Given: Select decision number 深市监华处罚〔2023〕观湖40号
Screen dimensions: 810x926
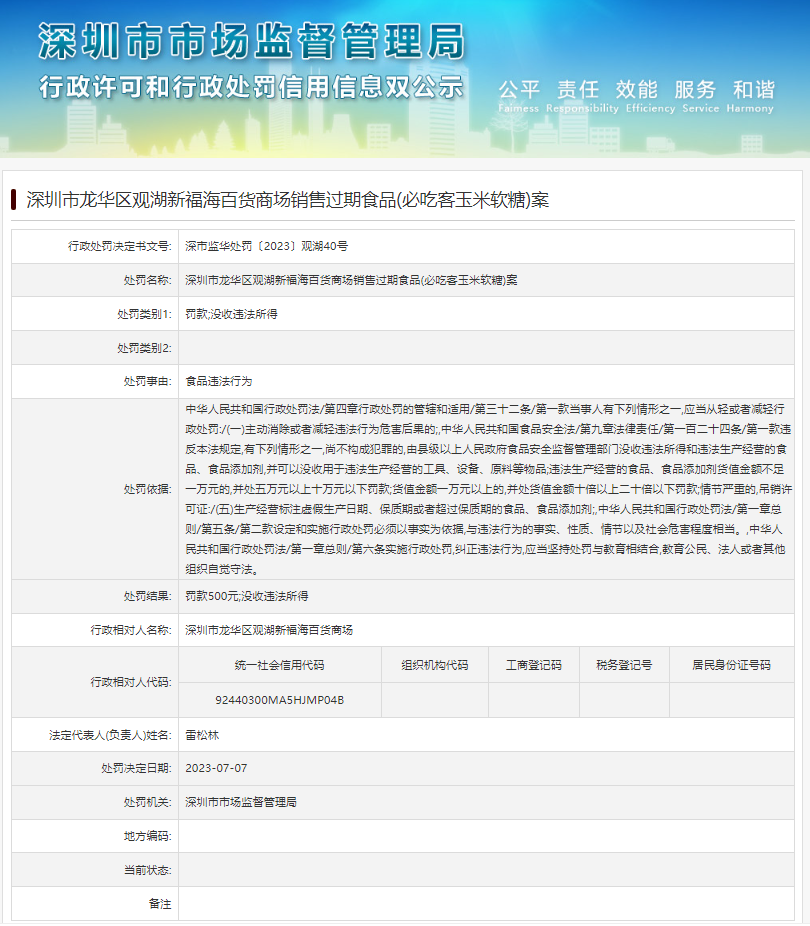Looking at the screenshot, I should coord(267,245).
